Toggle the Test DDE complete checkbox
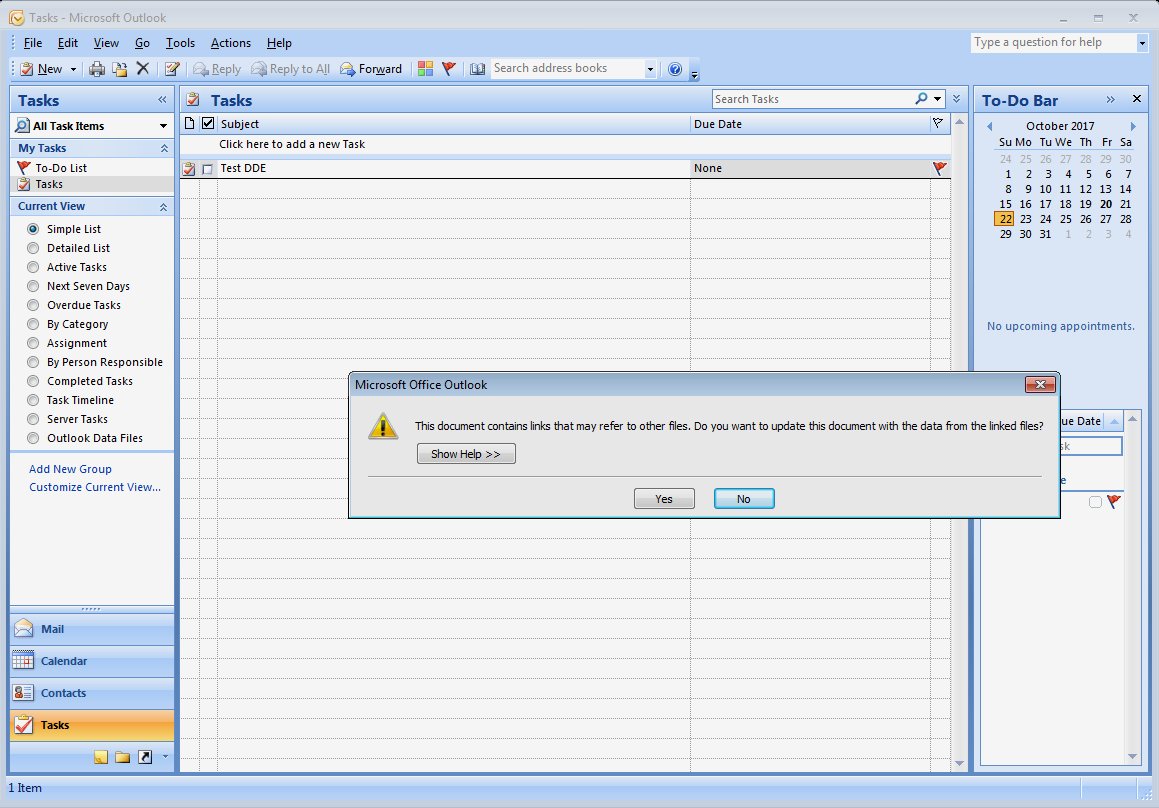 point(208,169)
